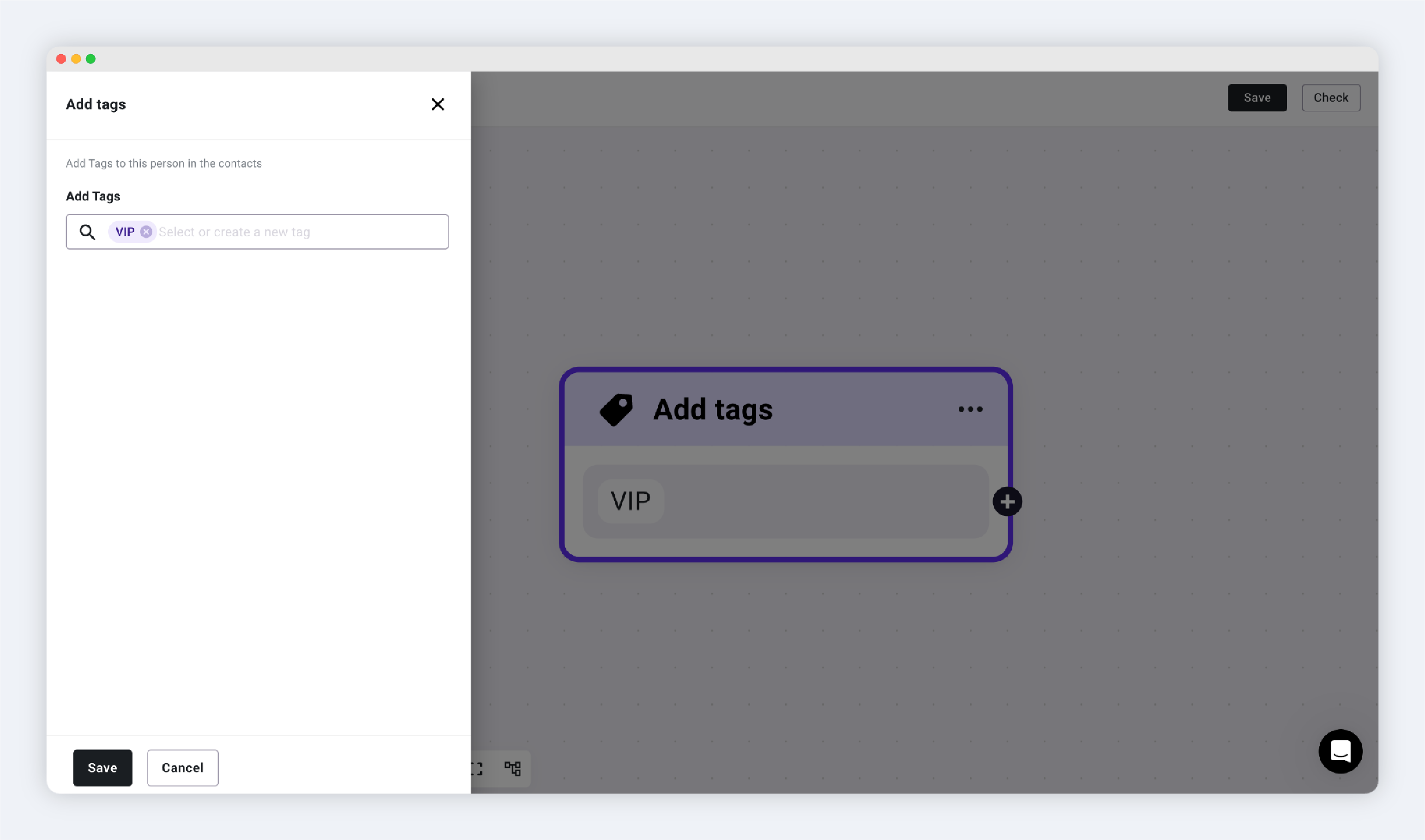Click the top-right Save button
Screen dimensions: 1425x840
tap(1257, 98)
